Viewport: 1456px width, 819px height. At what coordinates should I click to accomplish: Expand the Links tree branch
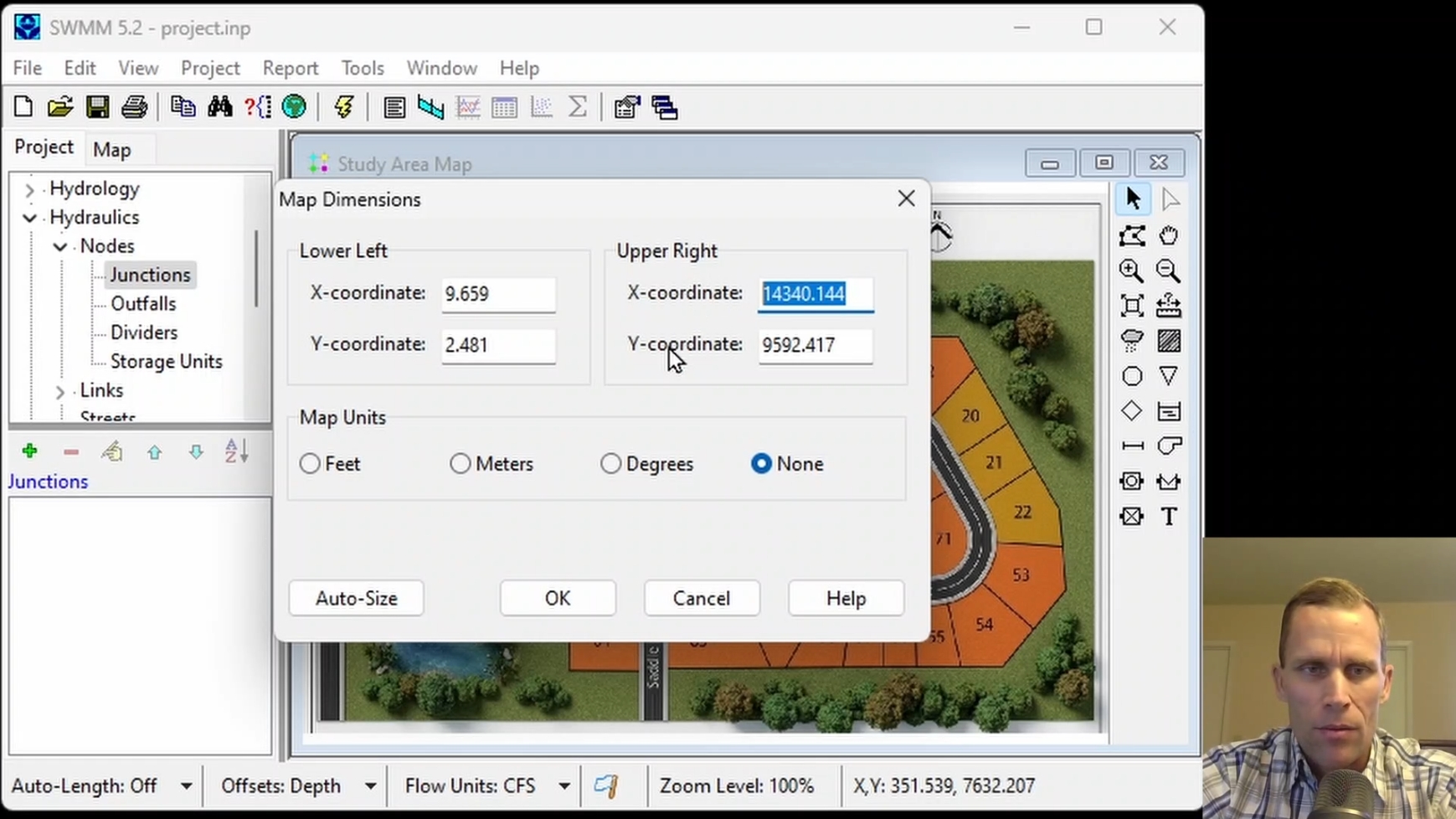59,391
